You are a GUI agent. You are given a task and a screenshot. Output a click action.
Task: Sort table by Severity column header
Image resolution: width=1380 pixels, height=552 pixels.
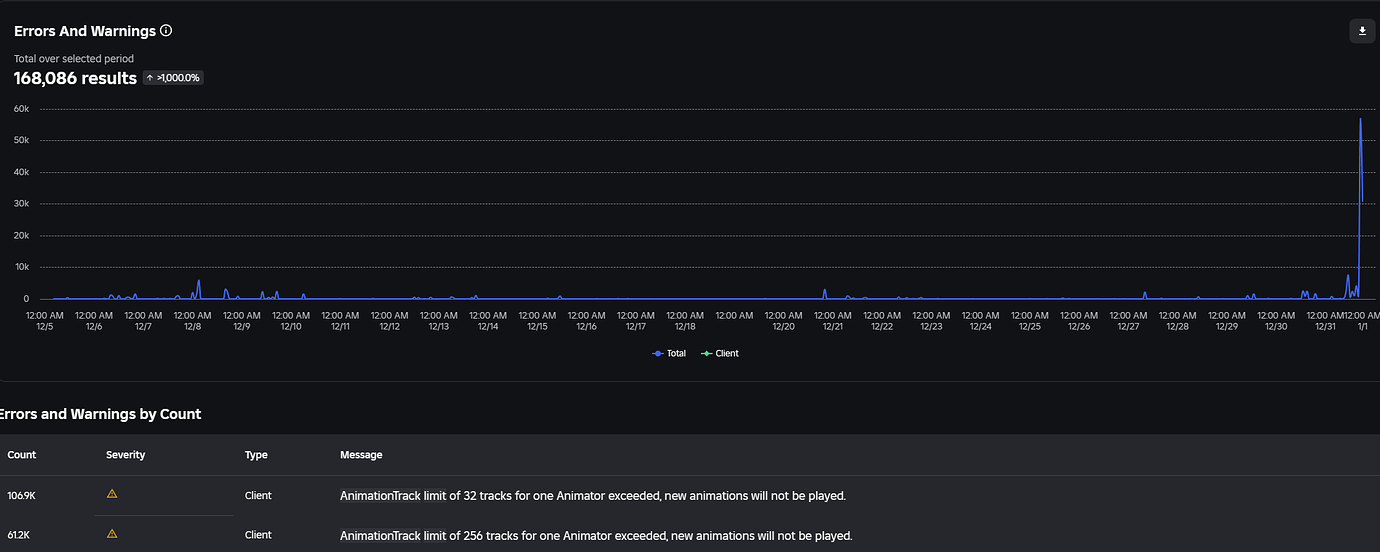[x=126, y=454]
